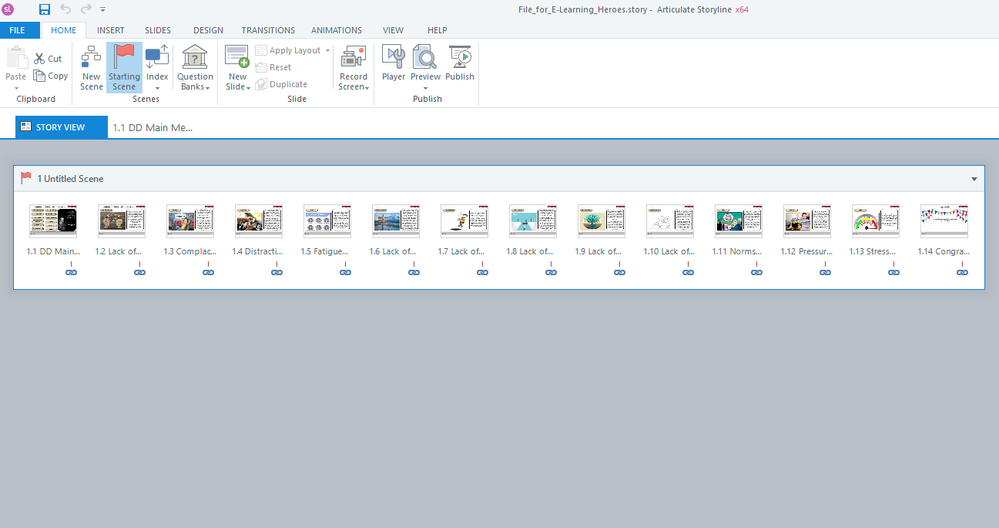Select the STORY VIEW tab
The height and width of the screenshot is (528, 999).
61,127
